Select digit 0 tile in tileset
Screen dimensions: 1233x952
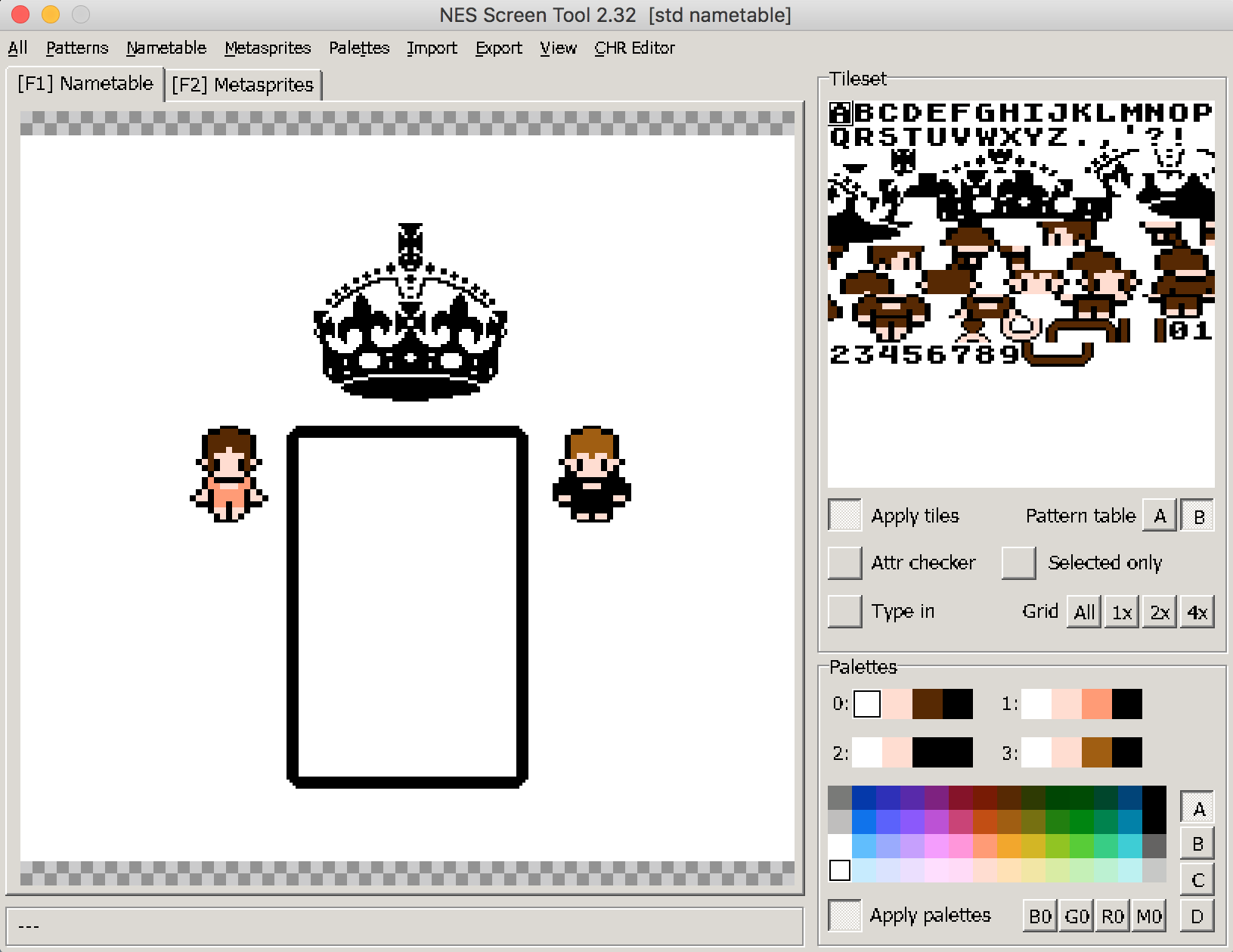1179,330
